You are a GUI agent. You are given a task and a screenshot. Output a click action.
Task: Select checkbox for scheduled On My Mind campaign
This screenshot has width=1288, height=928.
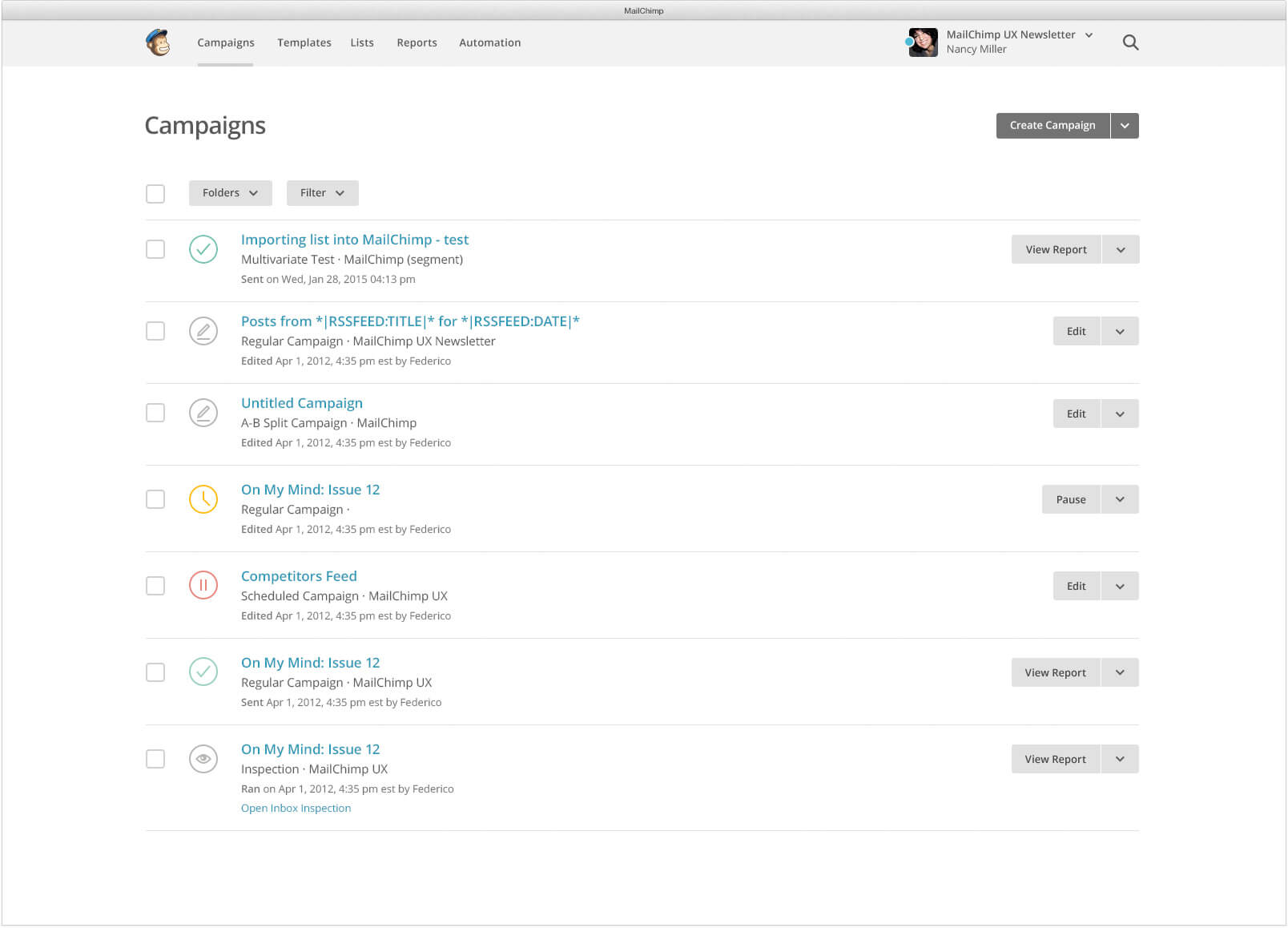pyautogui.click(x=155, y=499)
